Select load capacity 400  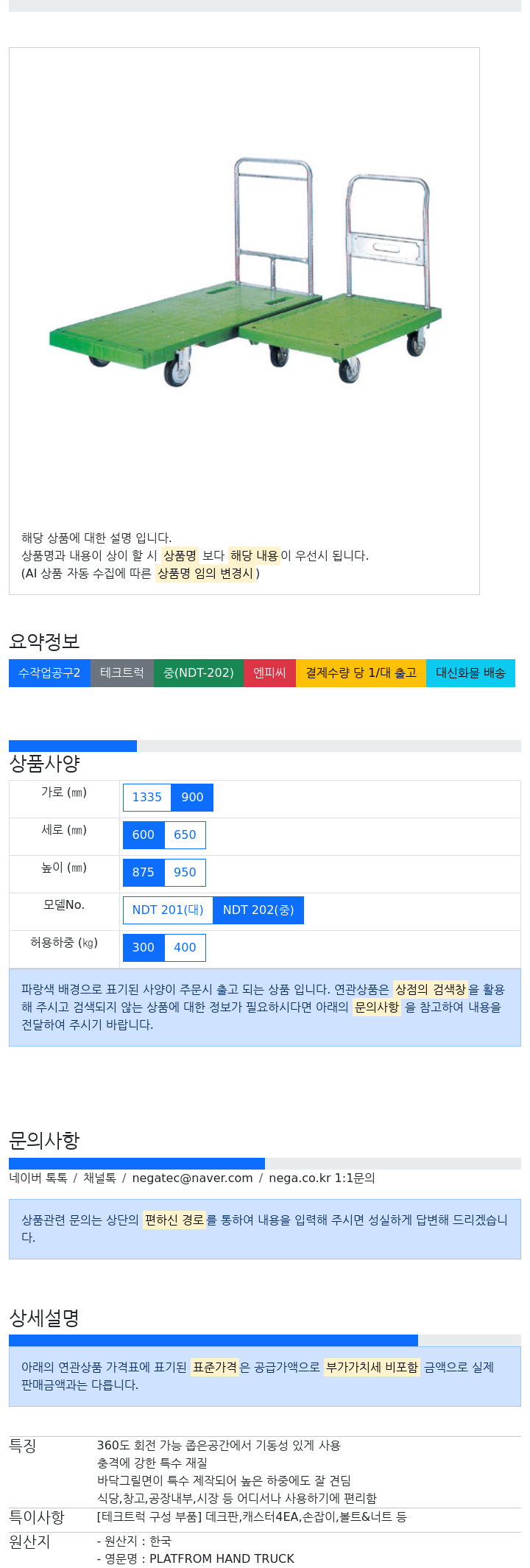pos(185,947)
